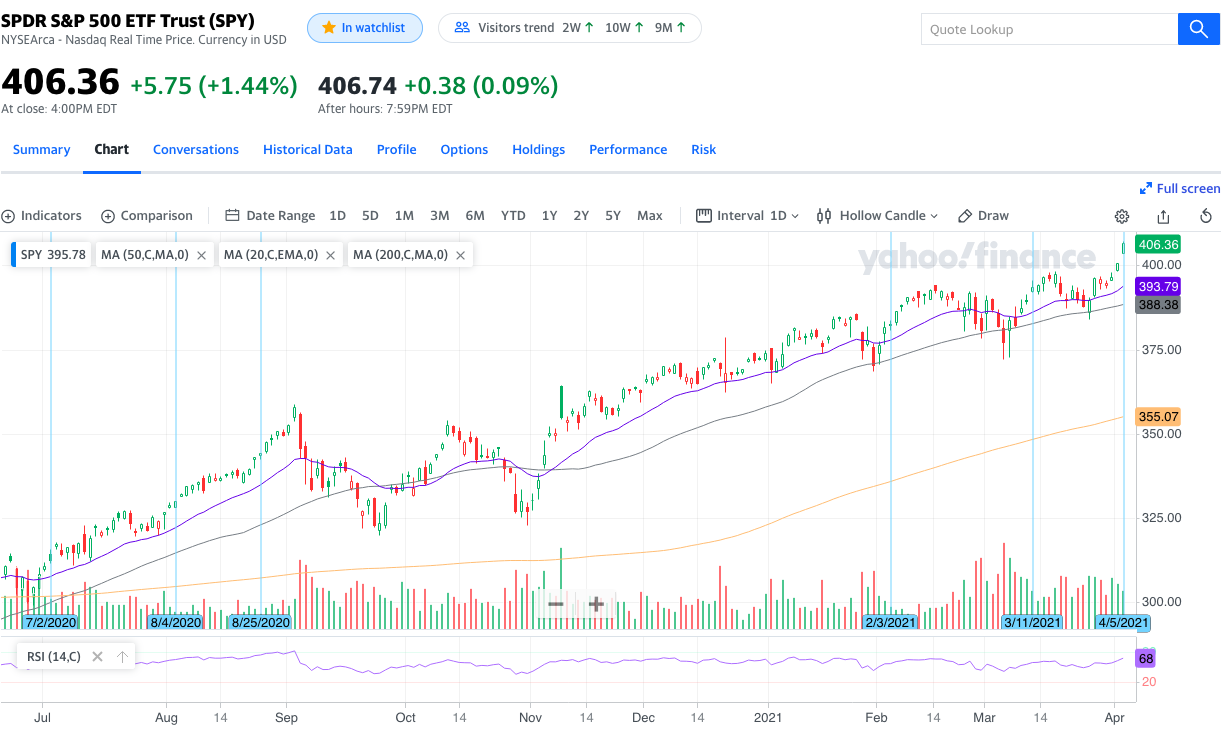Image resolution: width=1230 pixels, height=734 pixels.
Task: Zoom in chart with plus icon
Action: (x=596, y=604)
